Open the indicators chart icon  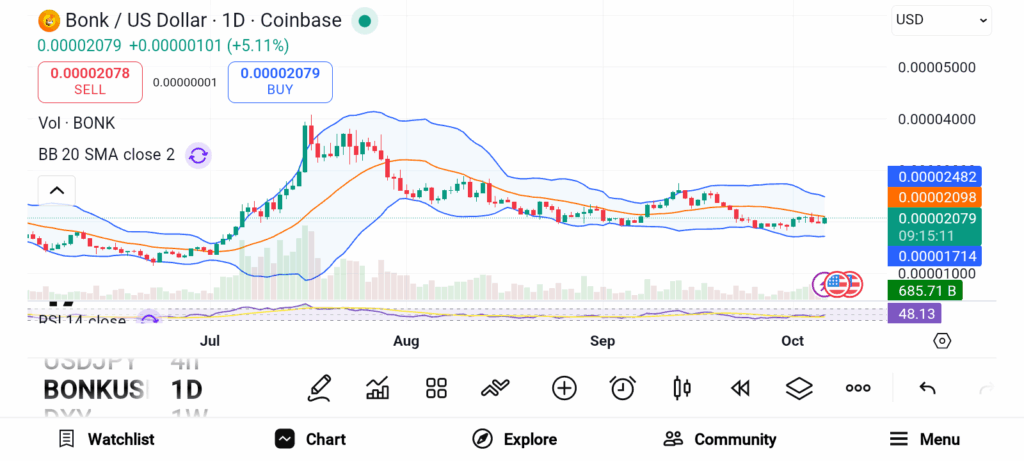378,388
